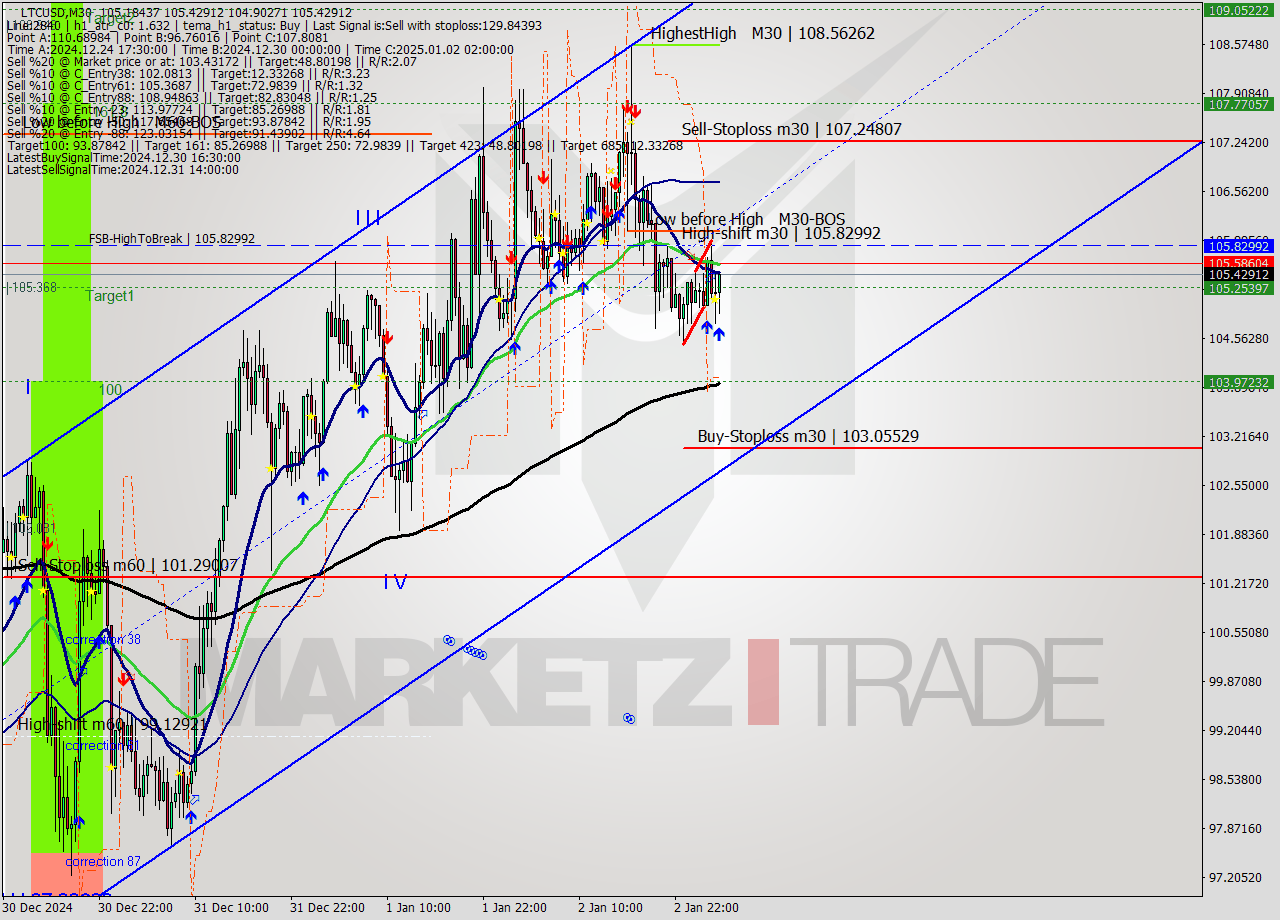
Task: Click the 'correction 38' label
Action: [x=103, y=639]
